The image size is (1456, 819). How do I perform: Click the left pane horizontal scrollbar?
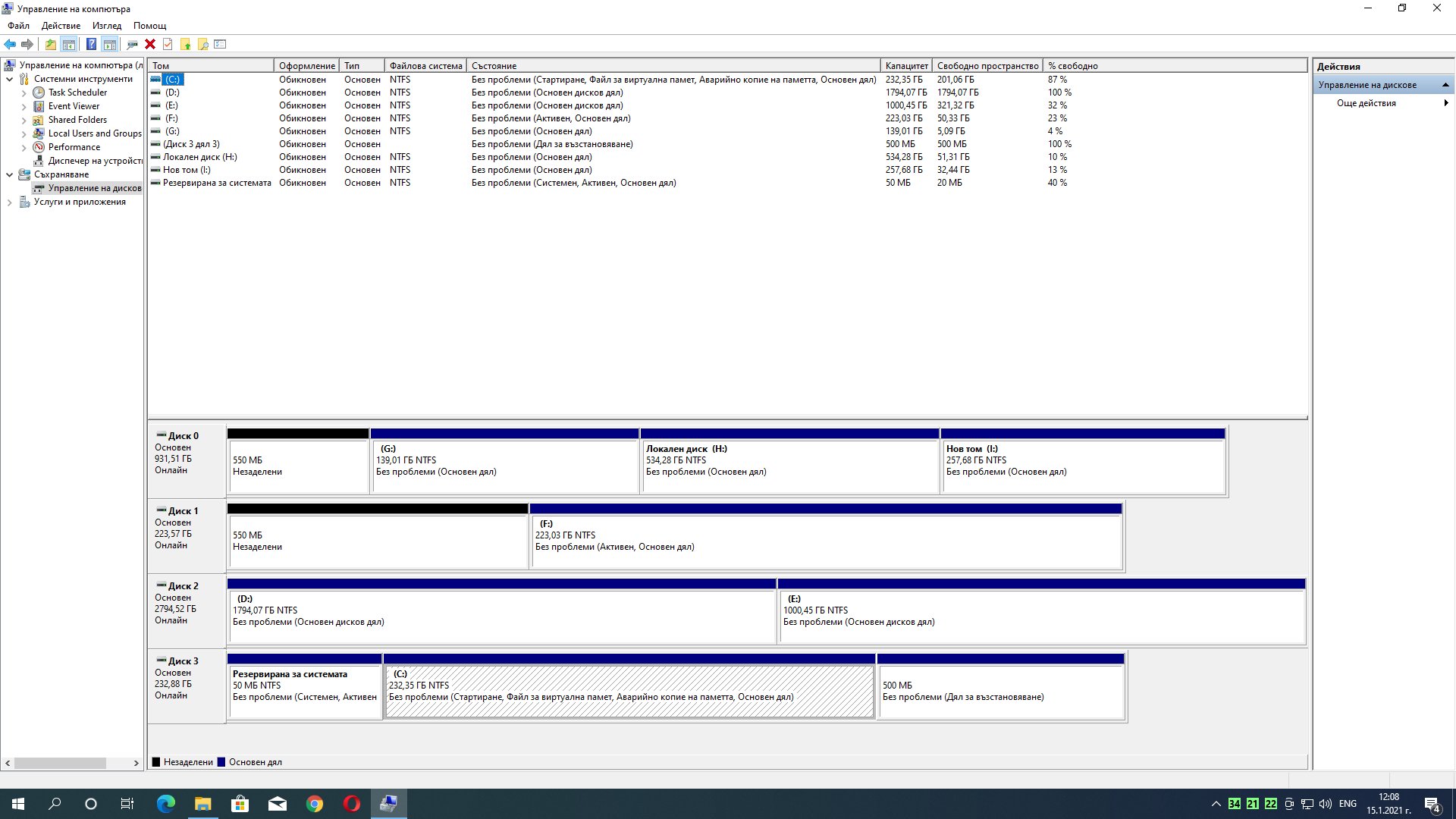(x=61, y=763)
